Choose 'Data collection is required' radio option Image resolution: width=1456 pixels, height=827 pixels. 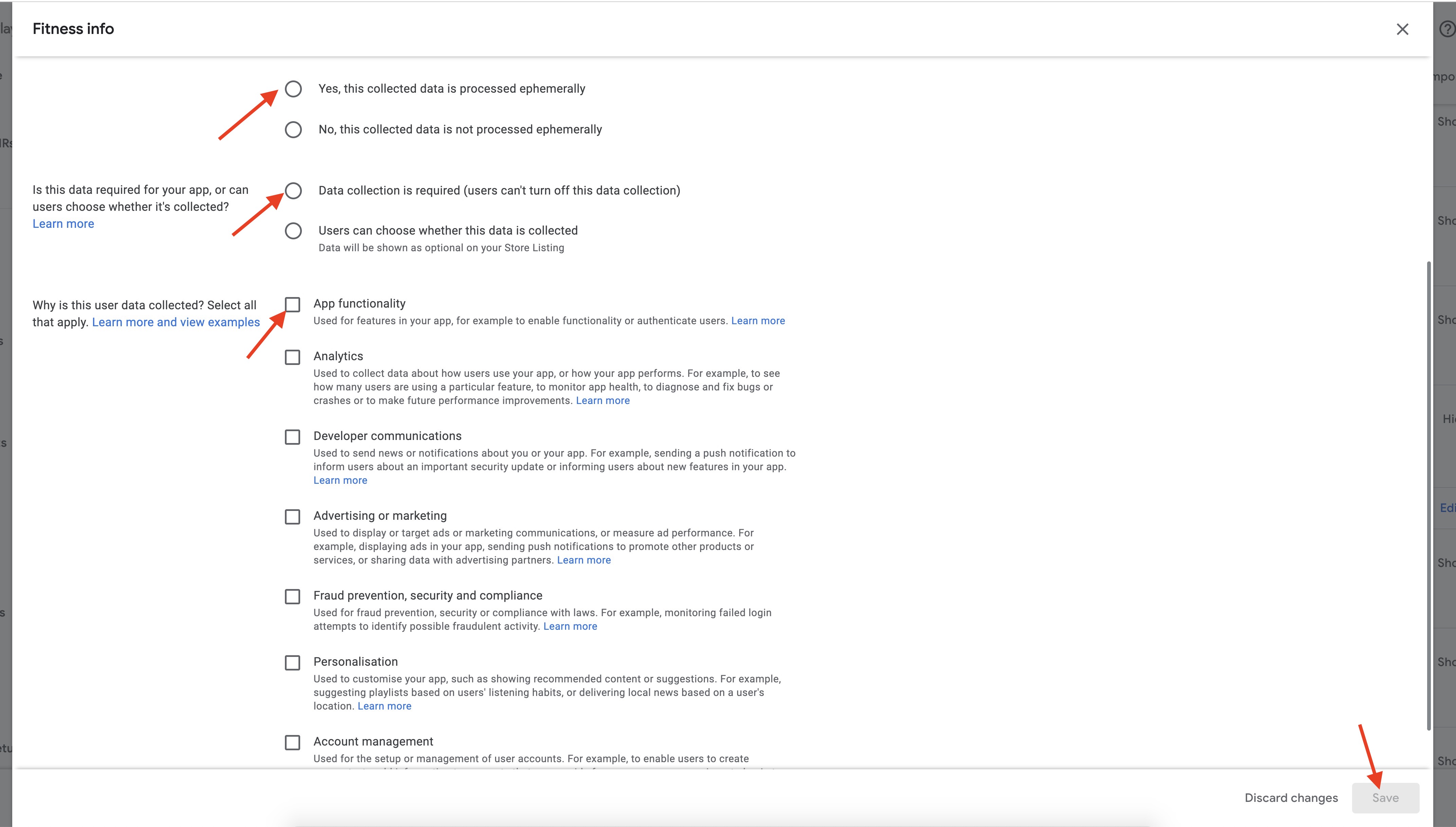(293, 191)
